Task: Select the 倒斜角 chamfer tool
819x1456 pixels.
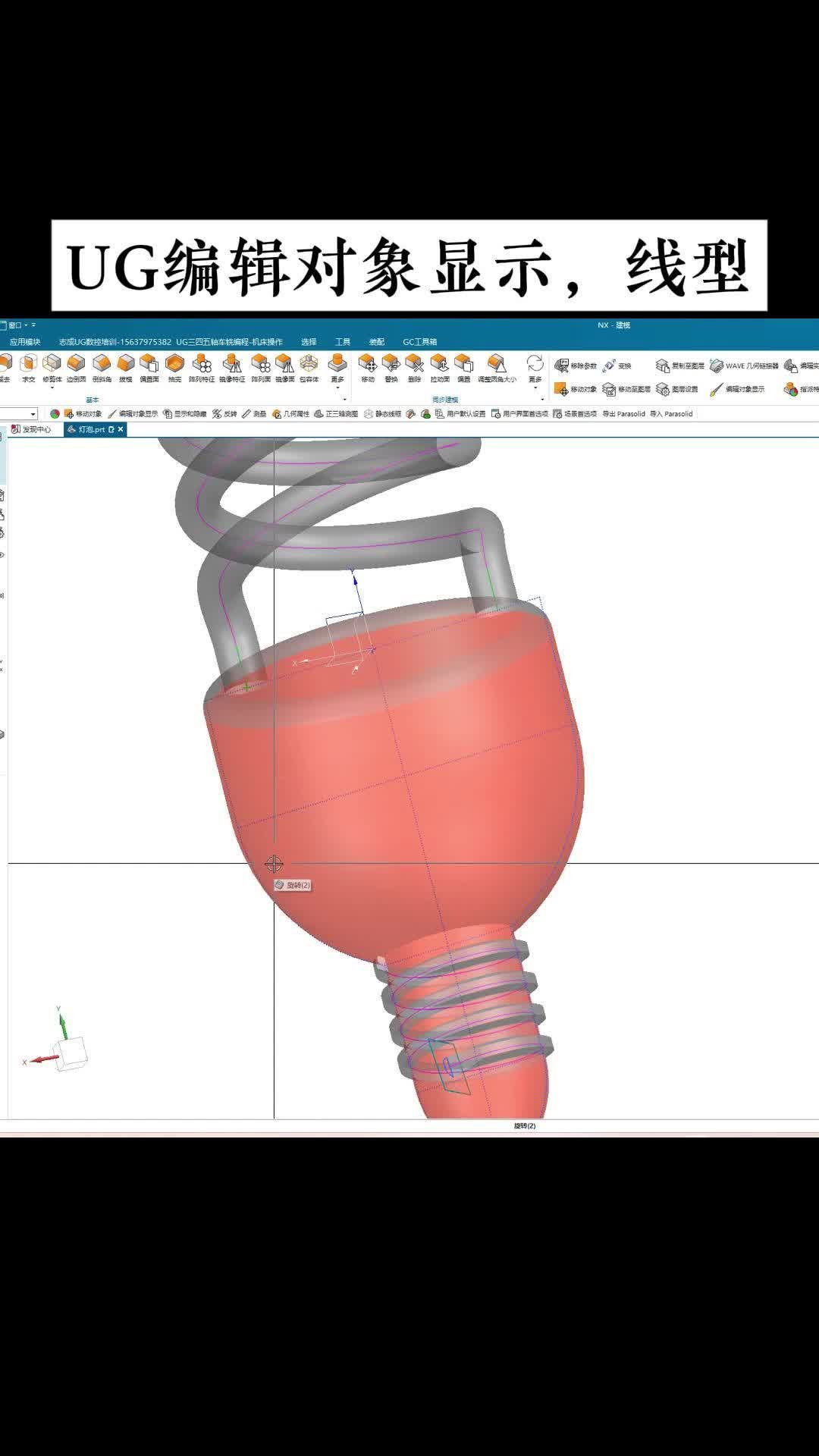Action: 102,368
